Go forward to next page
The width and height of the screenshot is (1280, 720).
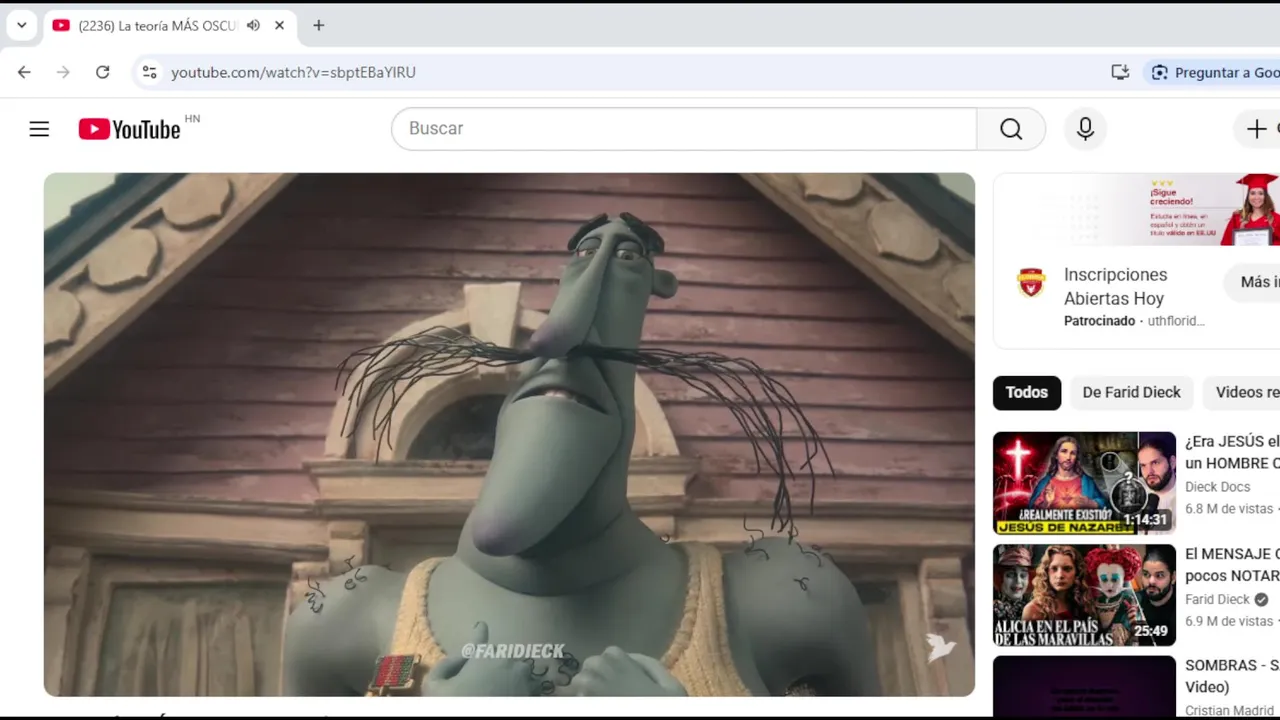[63, 72]
